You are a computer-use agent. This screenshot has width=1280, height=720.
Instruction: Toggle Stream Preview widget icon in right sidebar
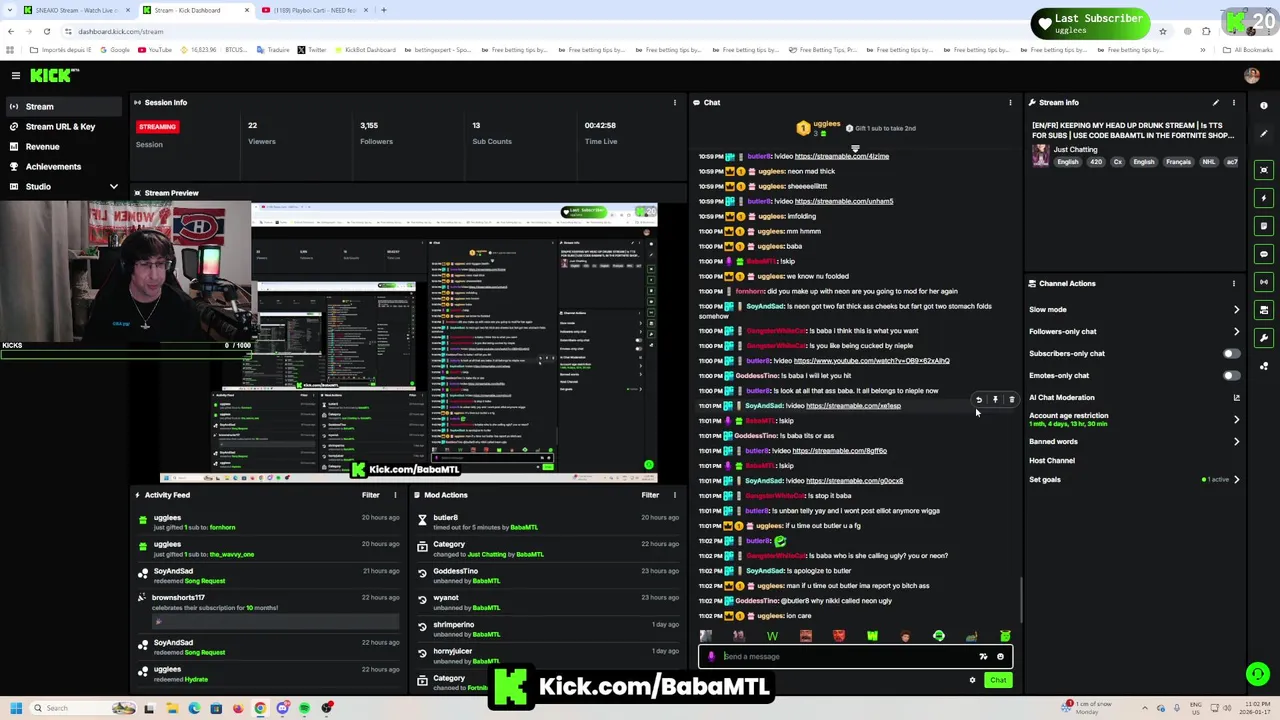(x=1264, y=169)
